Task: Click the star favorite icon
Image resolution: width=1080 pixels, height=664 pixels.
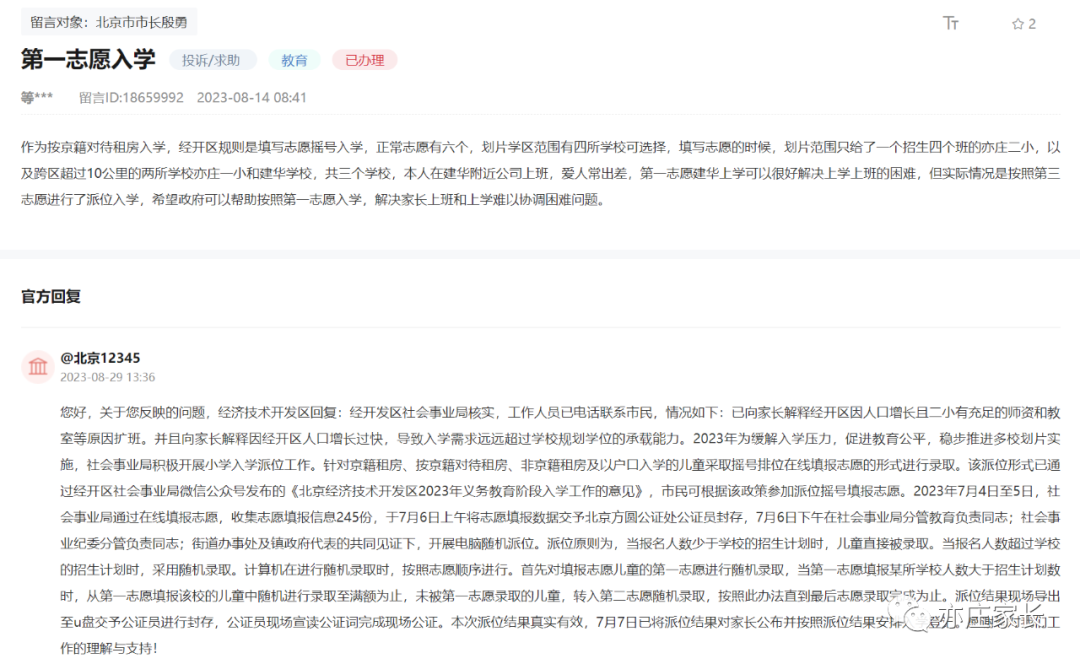Action: 1017,24
